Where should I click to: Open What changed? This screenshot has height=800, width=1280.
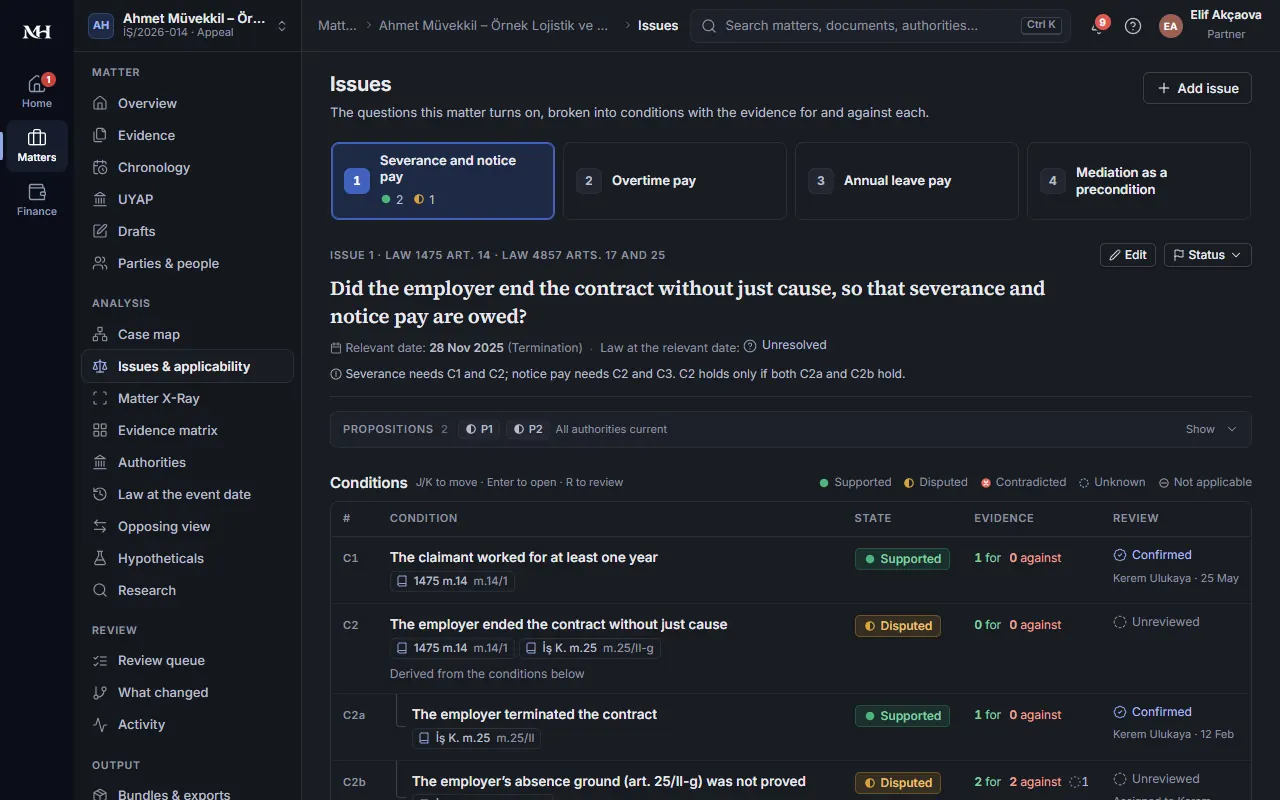pyautogui.click(x=187, y=692)
